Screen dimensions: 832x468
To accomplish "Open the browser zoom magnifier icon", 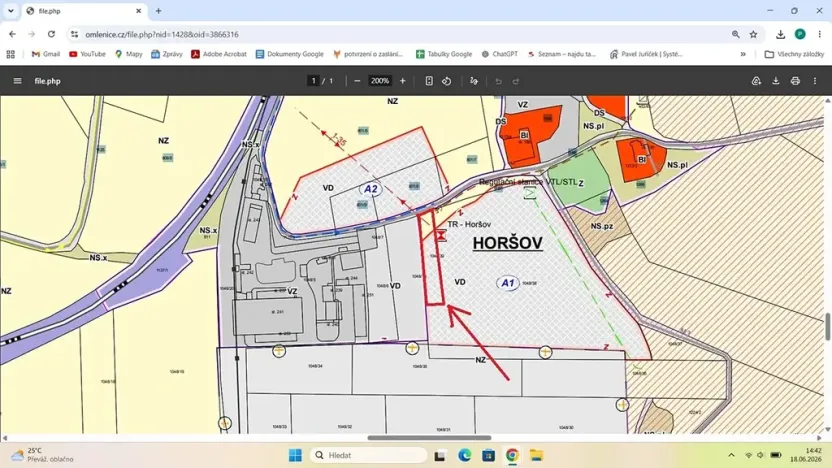I will [x=735, y=34].
